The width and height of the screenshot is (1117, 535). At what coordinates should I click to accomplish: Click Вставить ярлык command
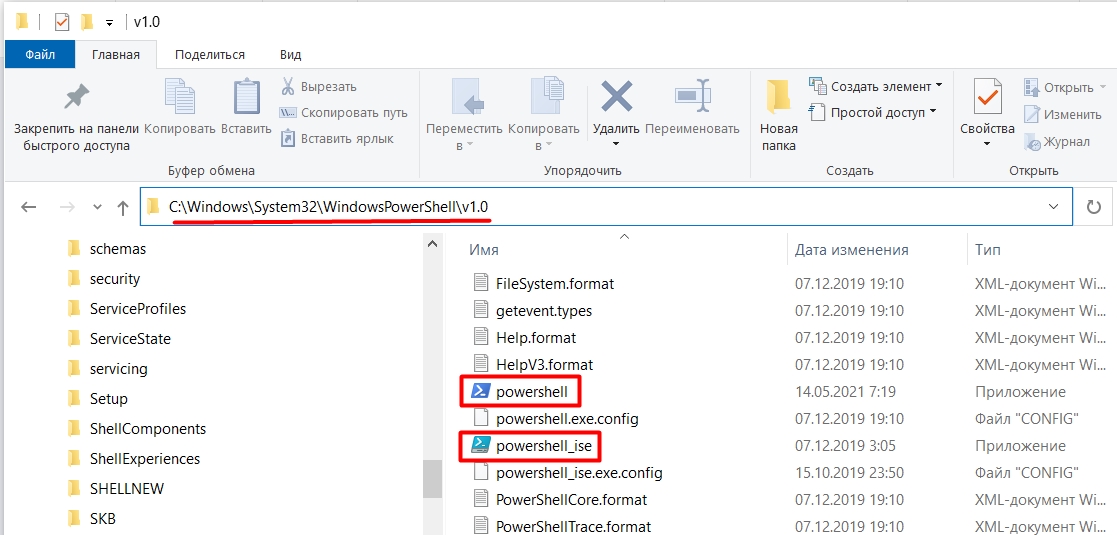(x=336, y=138)
